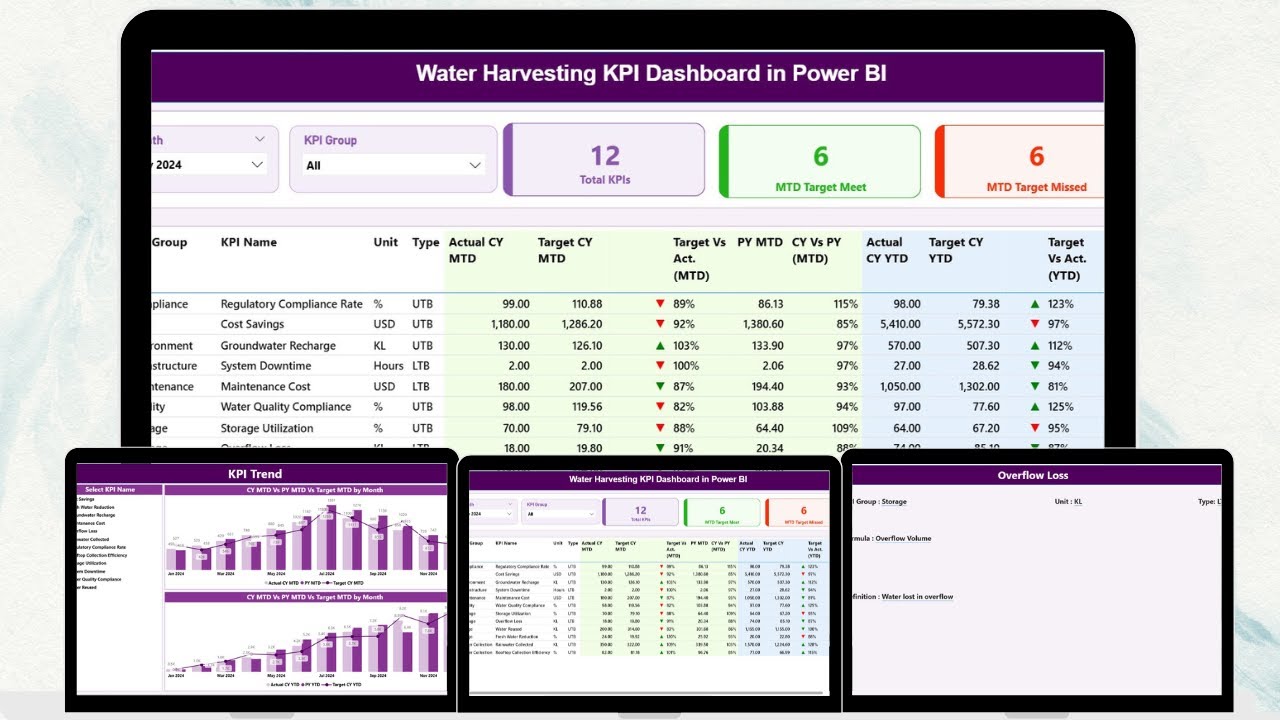1280x720 pixels.
Task: Click green down MTD arrow for Maintenance Cost, laptop dashboard
Action: click(x=660, y=386)
